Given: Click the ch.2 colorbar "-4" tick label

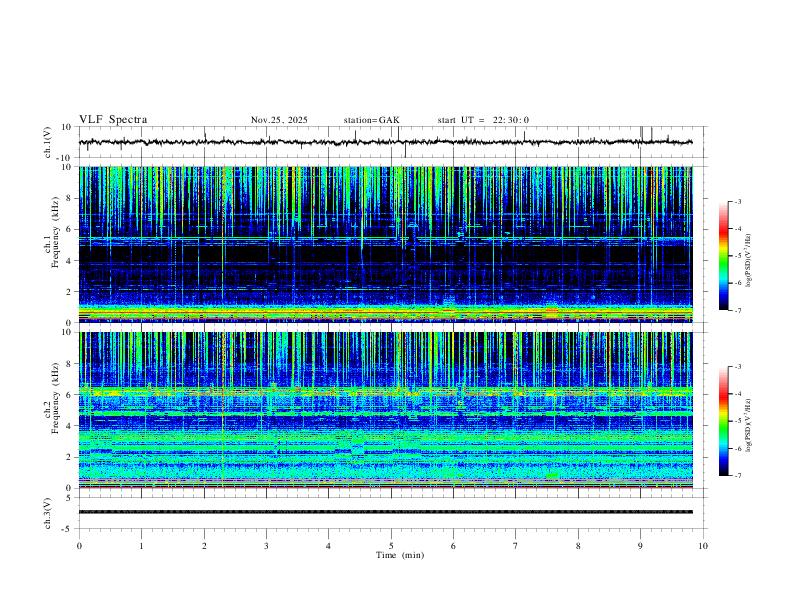Looking at the screenshot, I should coord(738,393).
